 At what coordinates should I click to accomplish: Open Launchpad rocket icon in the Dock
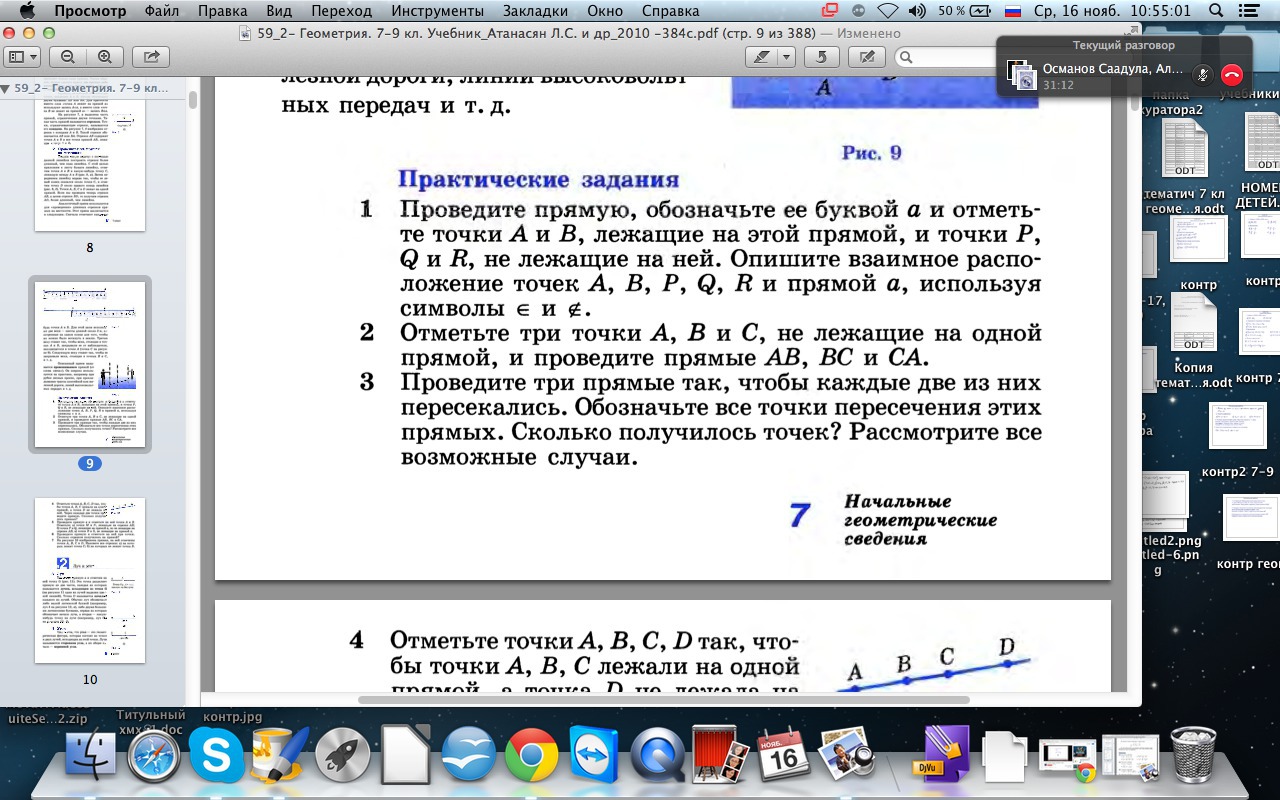pos(343,756)
